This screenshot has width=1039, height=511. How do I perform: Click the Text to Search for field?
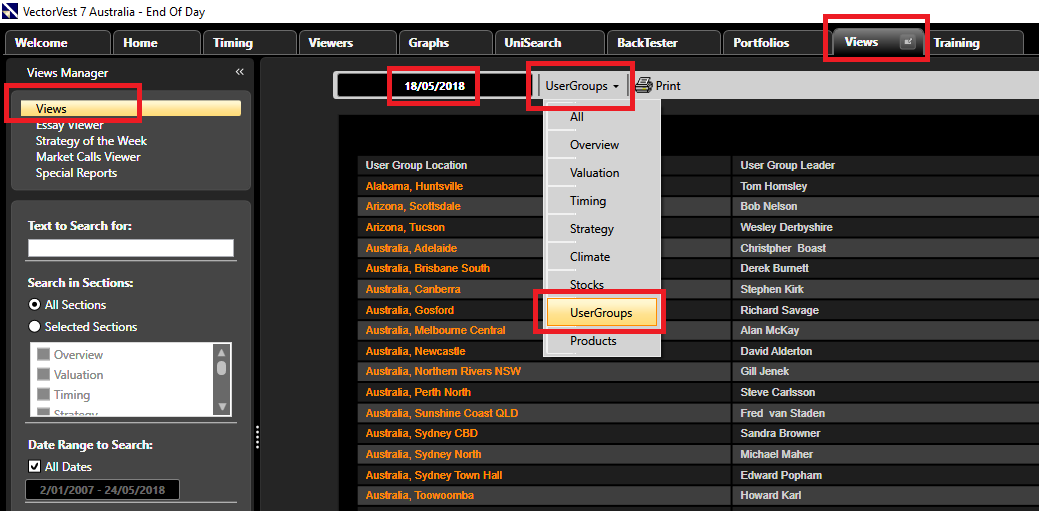(x=131, y=248)
